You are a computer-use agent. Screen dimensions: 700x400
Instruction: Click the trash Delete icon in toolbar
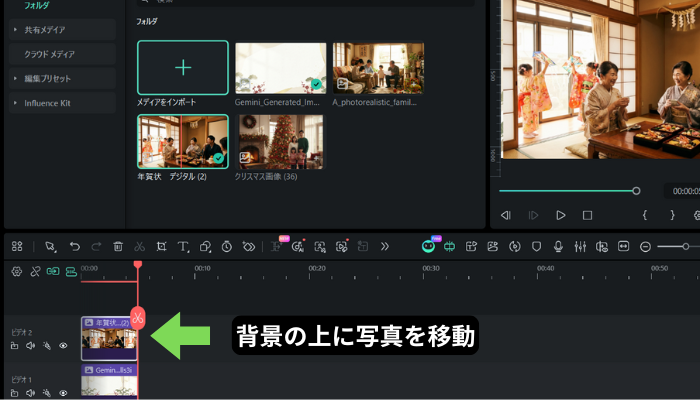coord(118,246)
